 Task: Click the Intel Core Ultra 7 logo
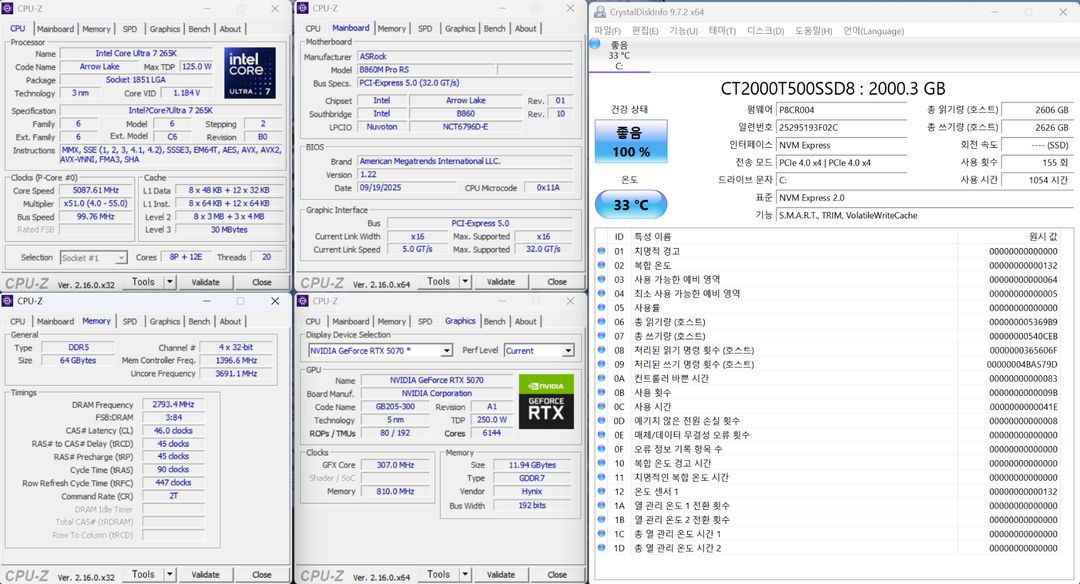coord(249,72)
